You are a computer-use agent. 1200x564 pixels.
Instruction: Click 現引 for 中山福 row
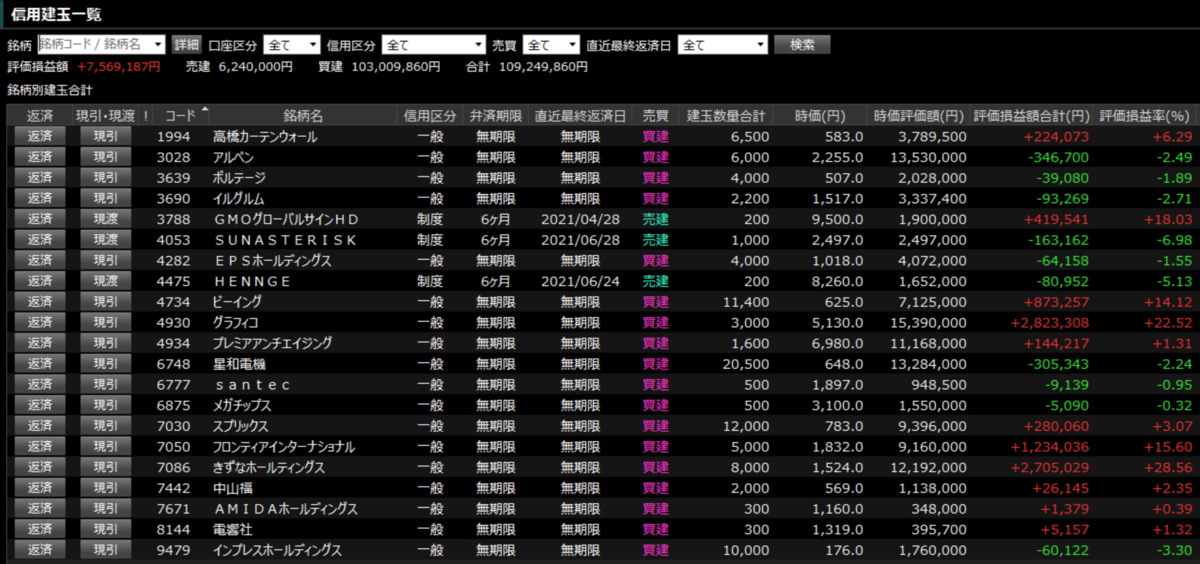105,488
